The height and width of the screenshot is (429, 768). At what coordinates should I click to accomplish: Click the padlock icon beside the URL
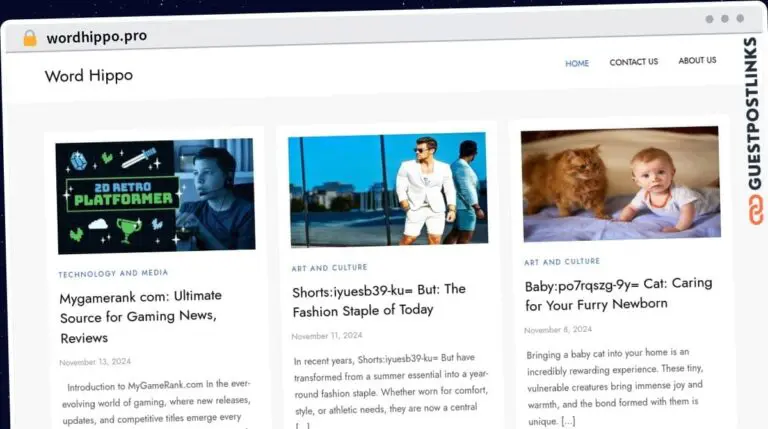click(x=30, y=38)
